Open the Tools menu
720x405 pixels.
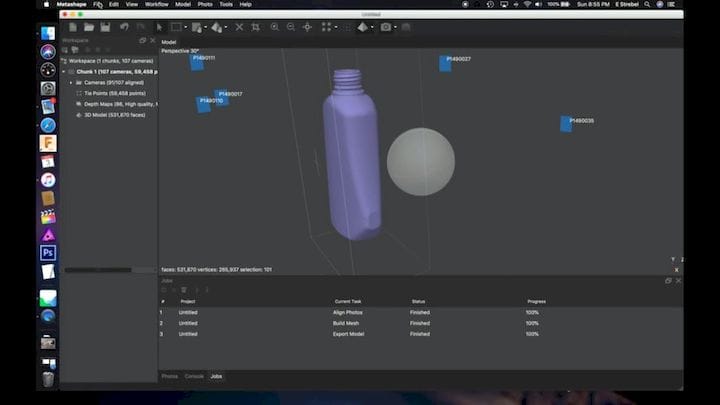227,4
